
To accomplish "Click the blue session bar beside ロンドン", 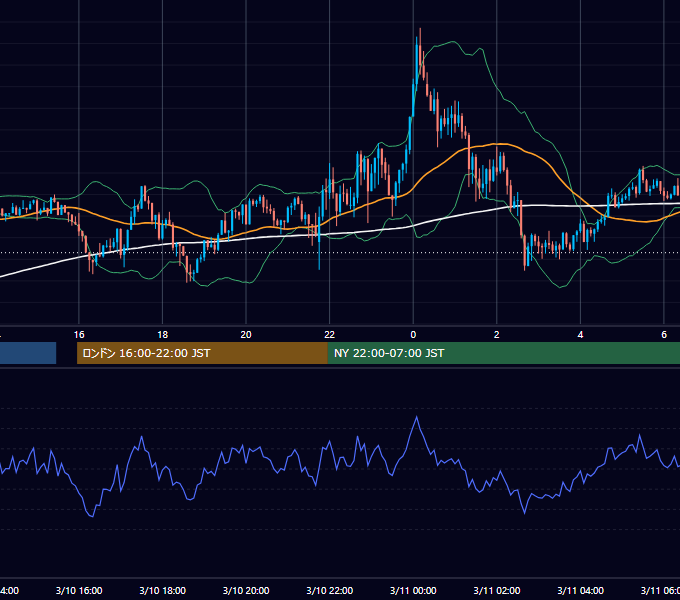I will pyautogui.click(x=28, y=353).
